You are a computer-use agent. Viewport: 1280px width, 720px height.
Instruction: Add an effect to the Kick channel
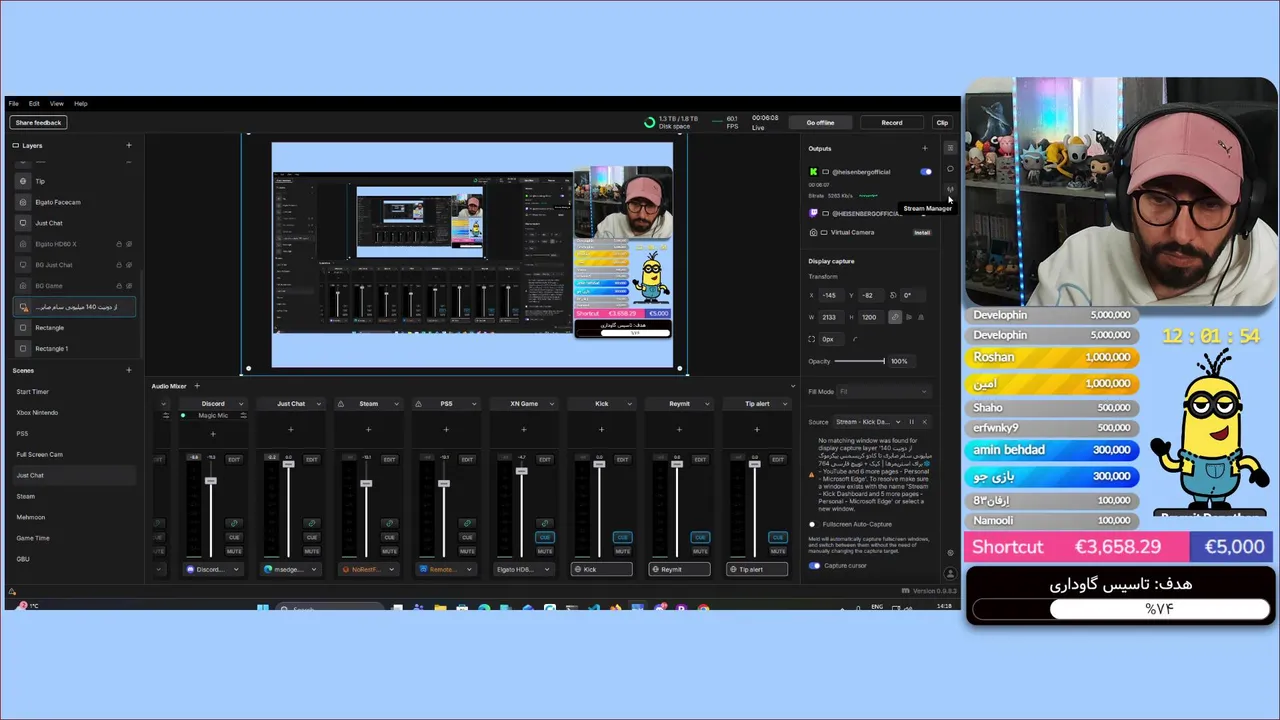pos(601,429)
